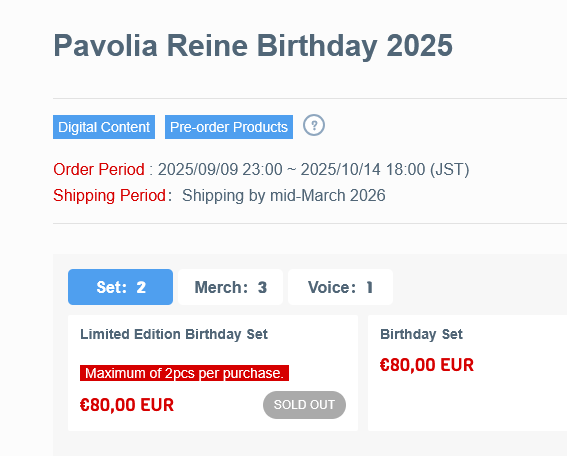567x456 pixels.
Task: Click the question mark help icon
Action: tap(314, 125)
